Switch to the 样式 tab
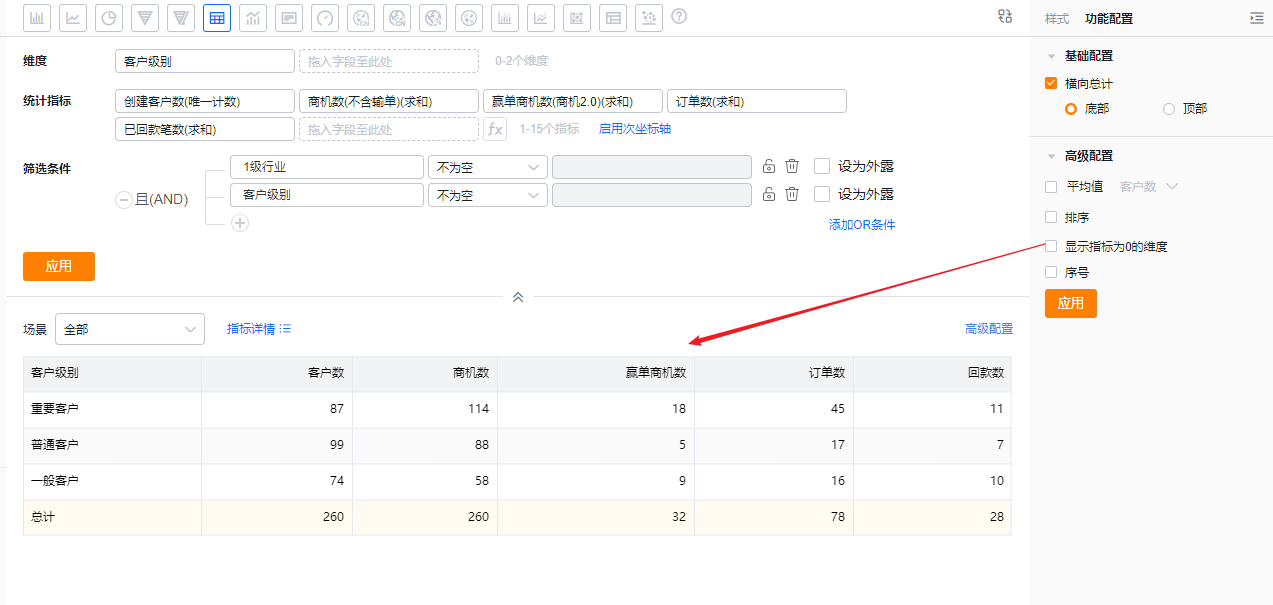Screen dimensions: 1273x605 coord(1056,19)
